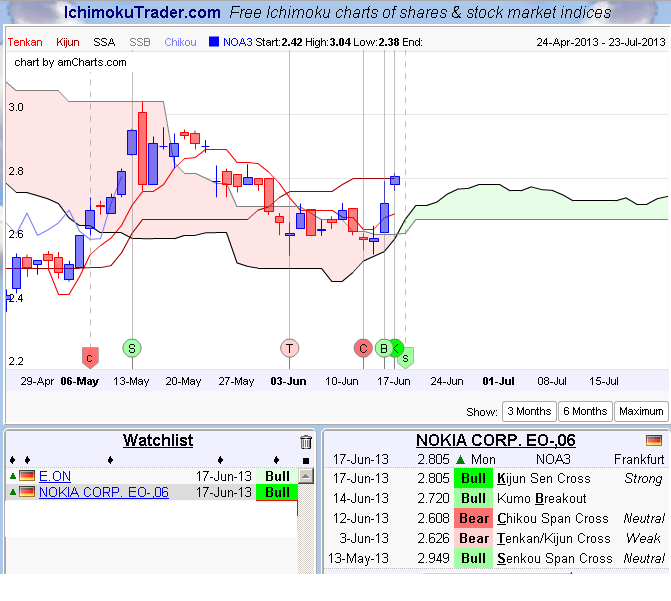Click the second sort diamond in the Watchlist header

click(x=27, y=460)
